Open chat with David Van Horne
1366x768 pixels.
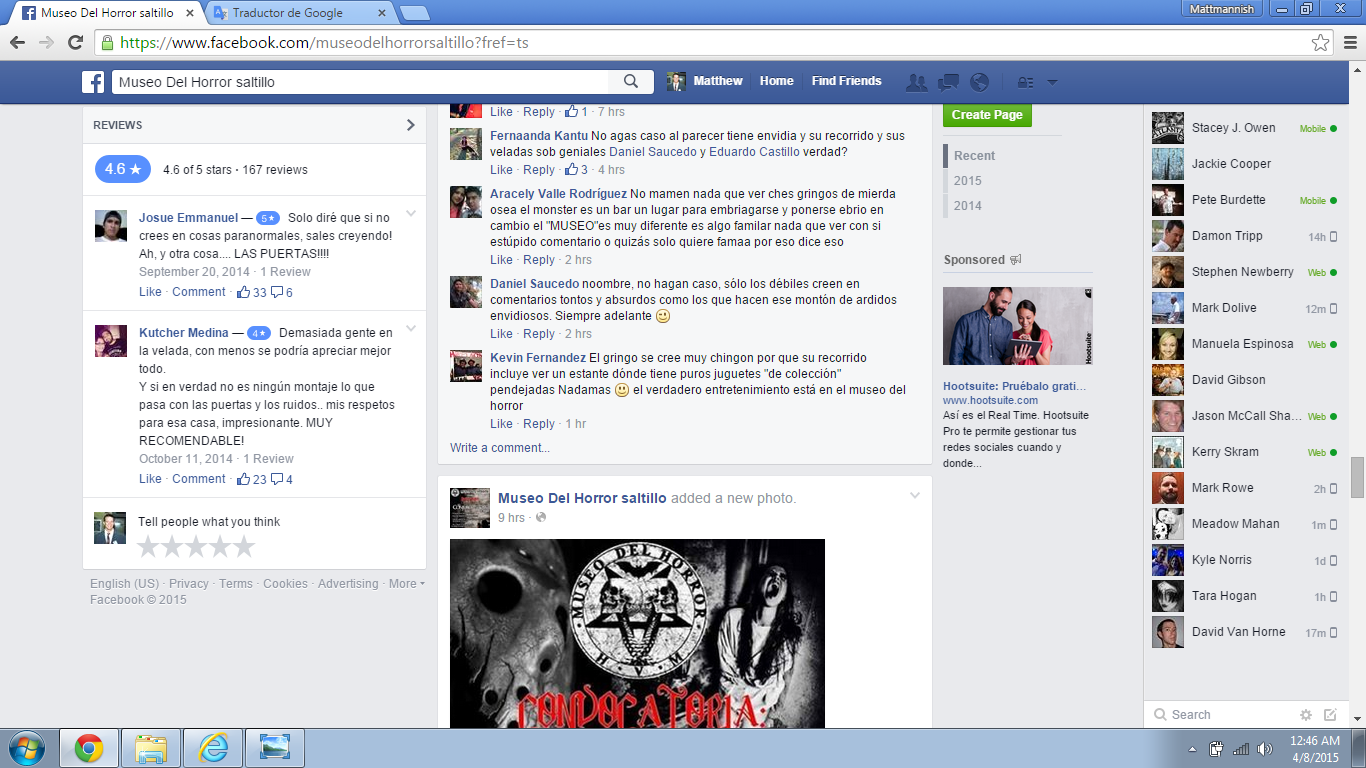1245,632
